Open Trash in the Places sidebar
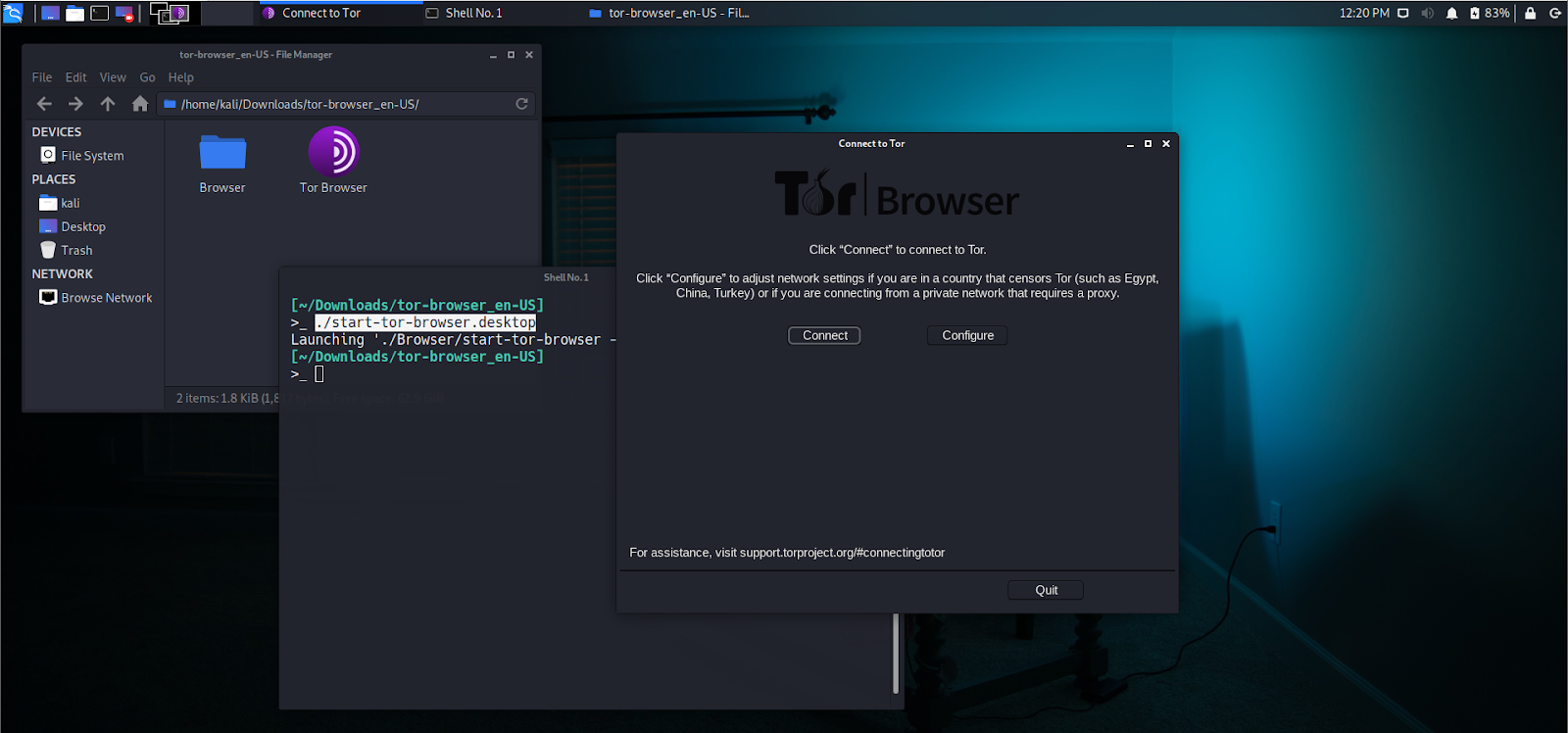 pos(66,250)
